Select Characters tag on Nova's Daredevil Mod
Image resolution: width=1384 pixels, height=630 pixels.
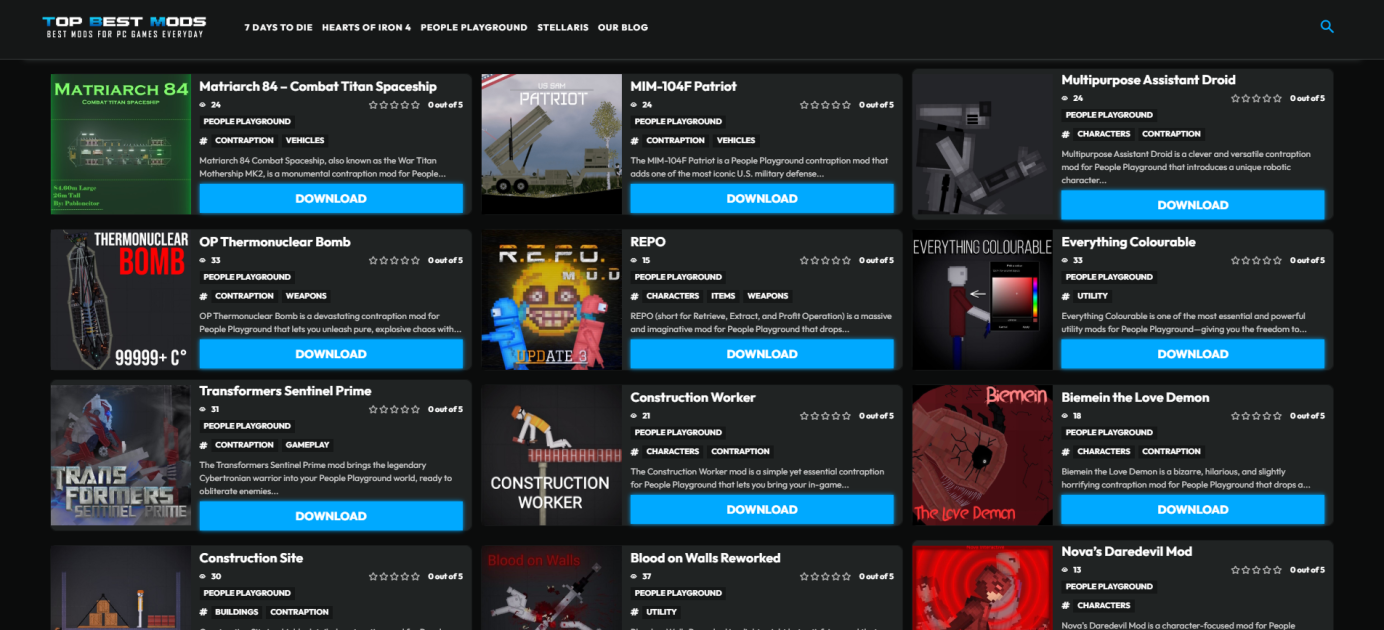pyautogui.click(x=1104, y=606)
